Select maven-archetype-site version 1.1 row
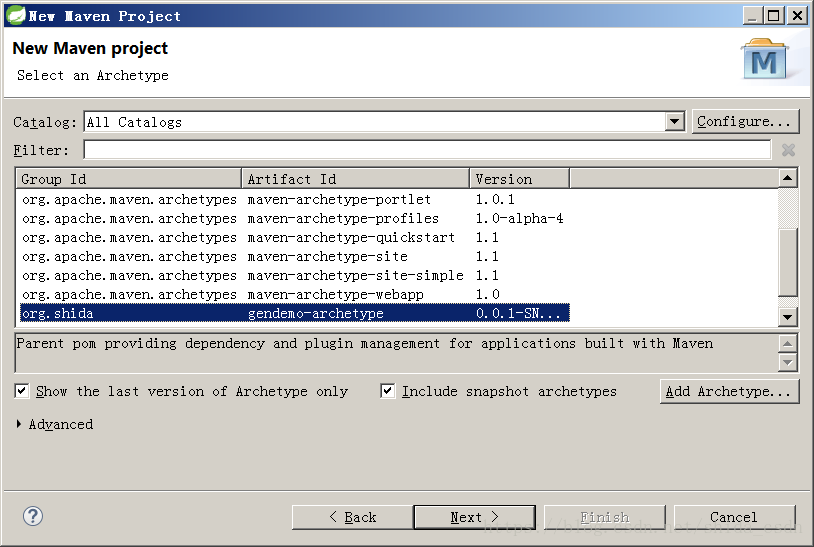Screen dimensions: 814x547 (x=295, y=256)
